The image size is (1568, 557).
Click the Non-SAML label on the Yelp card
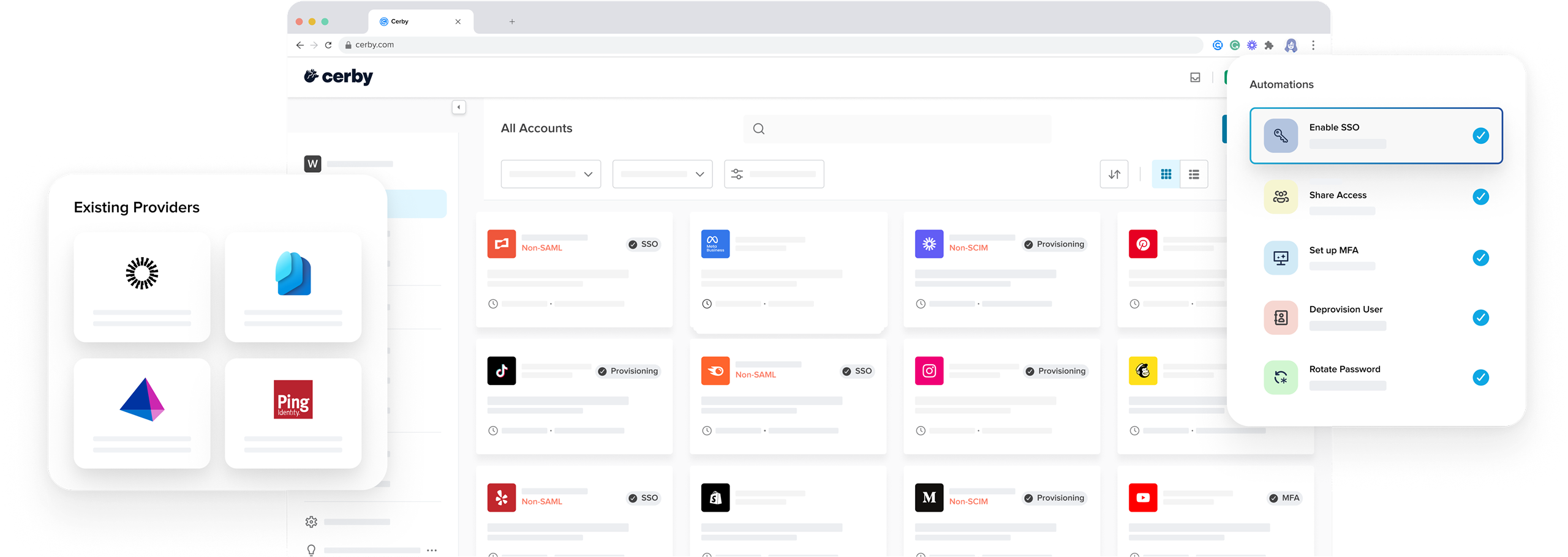541,501
